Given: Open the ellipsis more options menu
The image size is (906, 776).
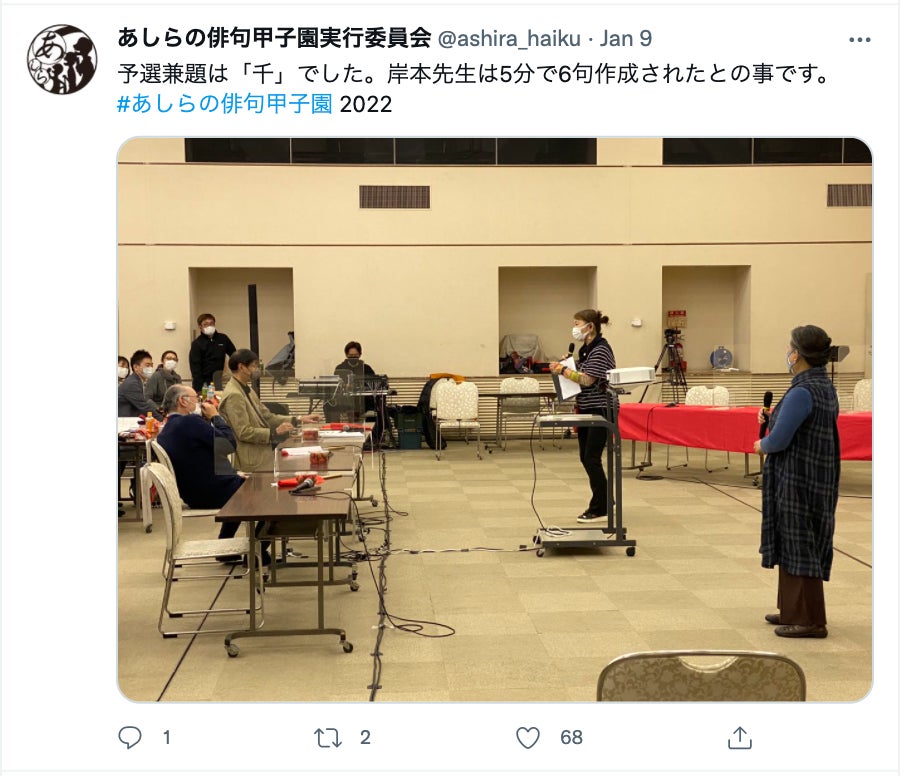Looking at the screenshot, I should [x=859, y=40].
